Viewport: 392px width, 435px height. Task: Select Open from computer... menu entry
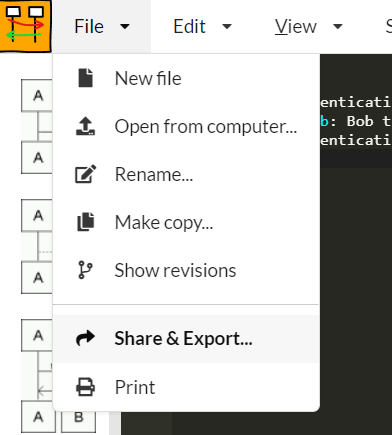(x=186, y=126)
